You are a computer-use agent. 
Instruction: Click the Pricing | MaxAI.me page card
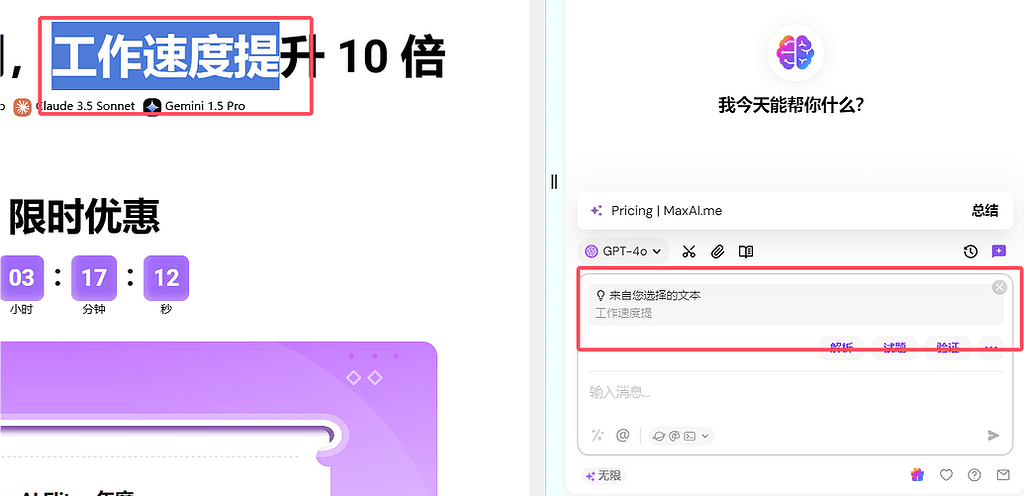[795, 211]
